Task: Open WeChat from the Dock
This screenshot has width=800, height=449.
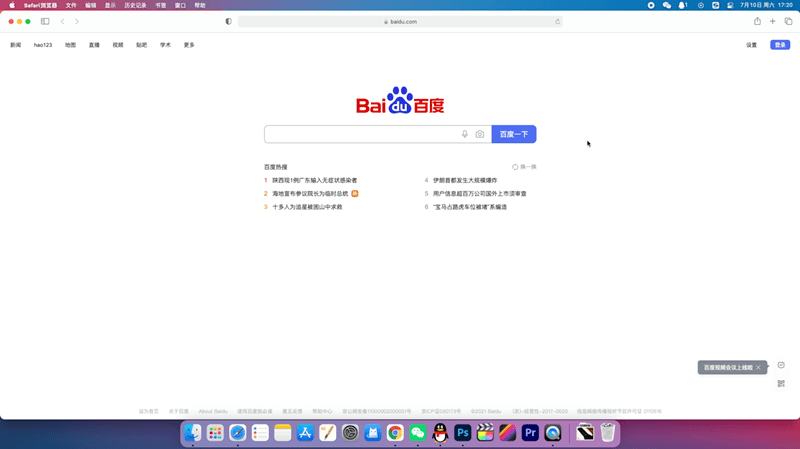Action: coord(417,433)
